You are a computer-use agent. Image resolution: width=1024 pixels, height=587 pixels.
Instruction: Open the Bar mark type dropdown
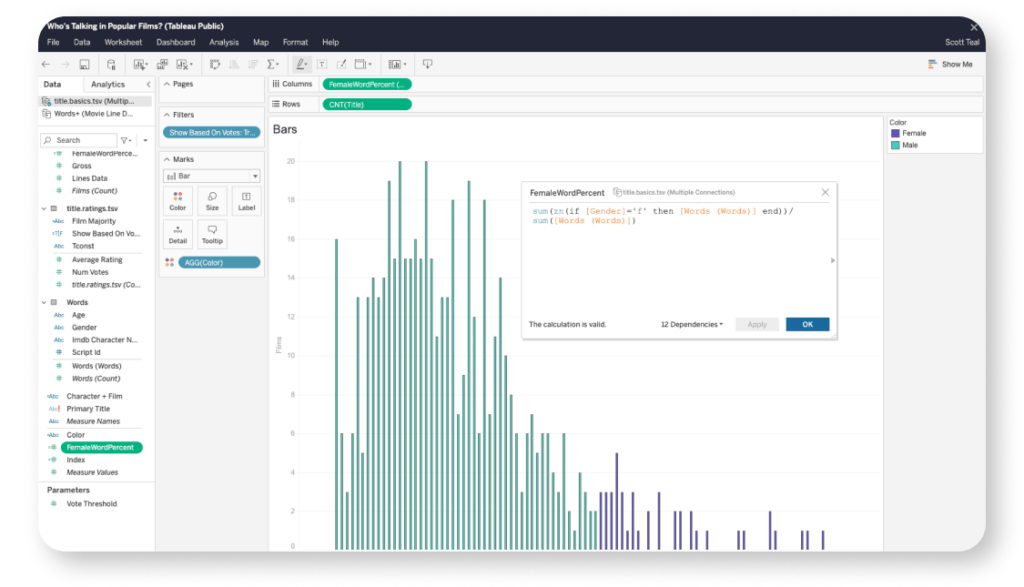point(212,176)
